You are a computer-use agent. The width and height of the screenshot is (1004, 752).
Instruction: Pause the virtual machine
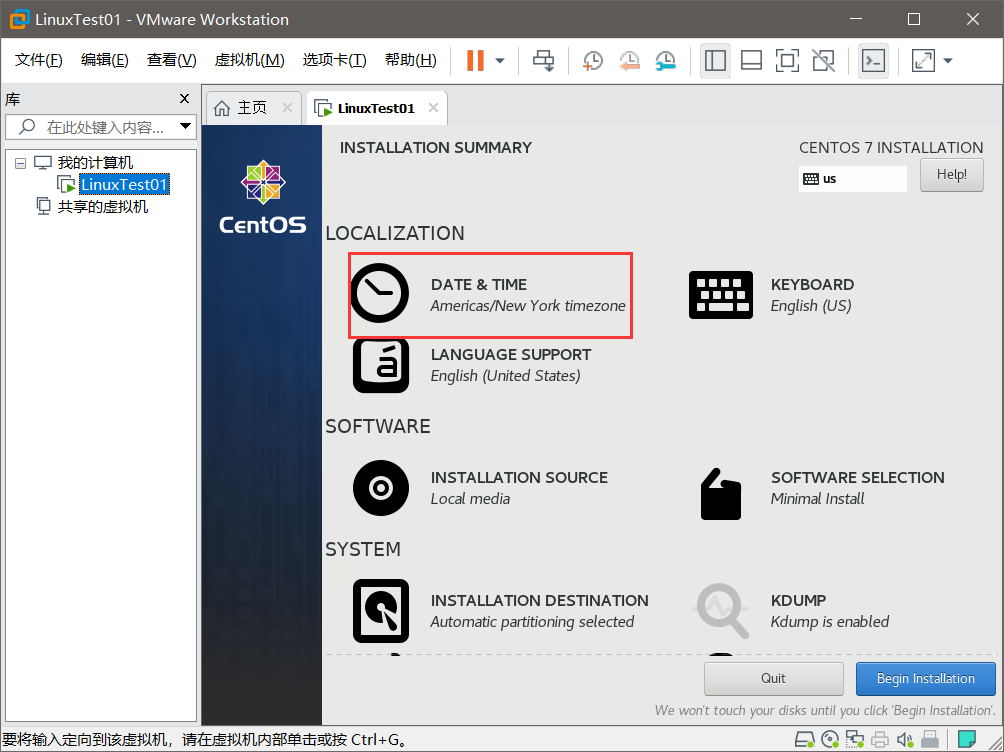[475, 61]
